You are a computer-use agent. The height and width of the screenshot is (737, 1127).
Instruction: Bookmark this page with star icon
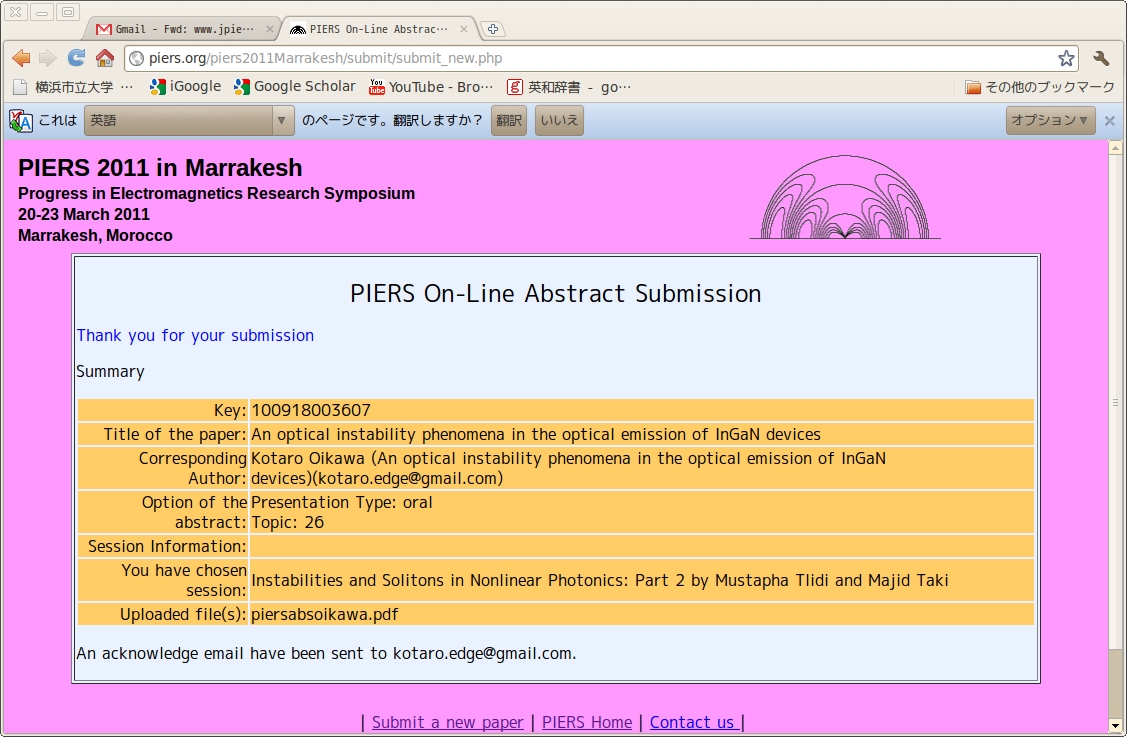[1066, 58]
